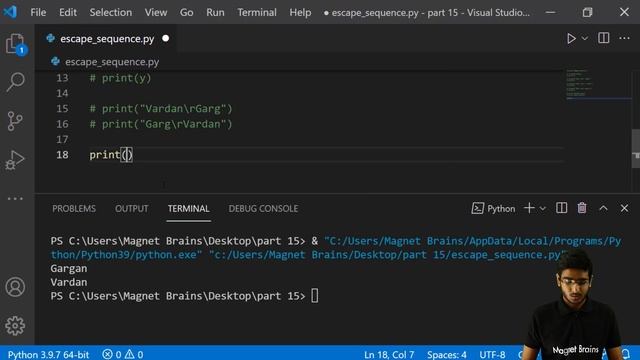Create a new terminal with plus icon

click(529, 208)
